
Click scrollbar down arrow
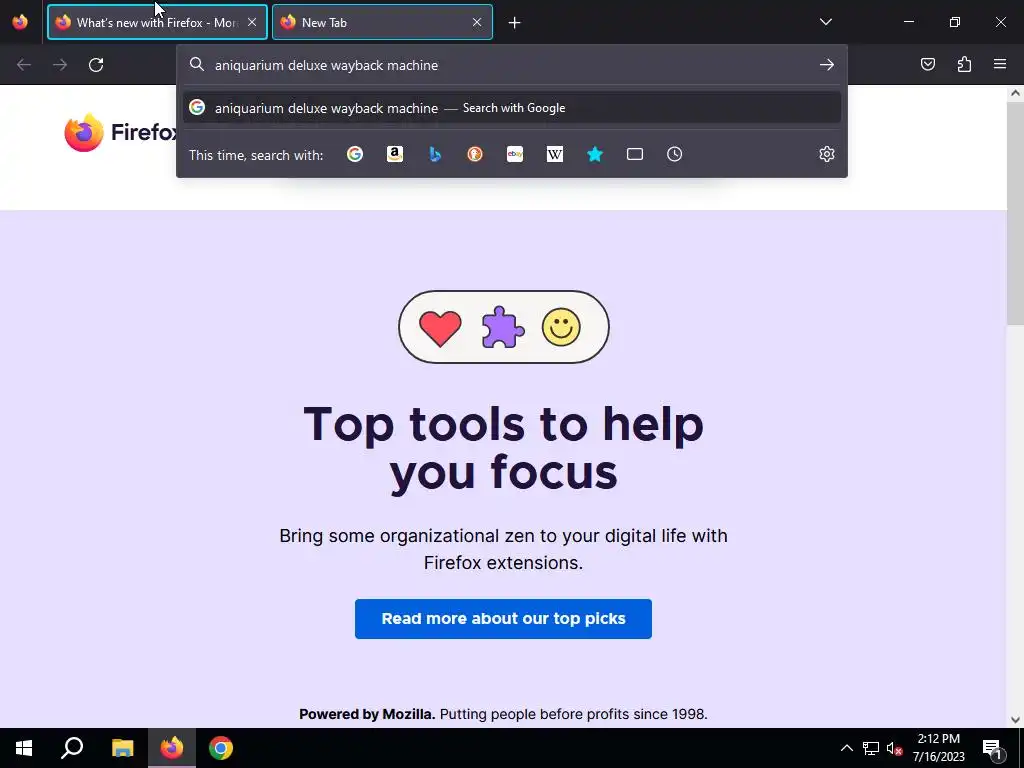point(1015,720)
